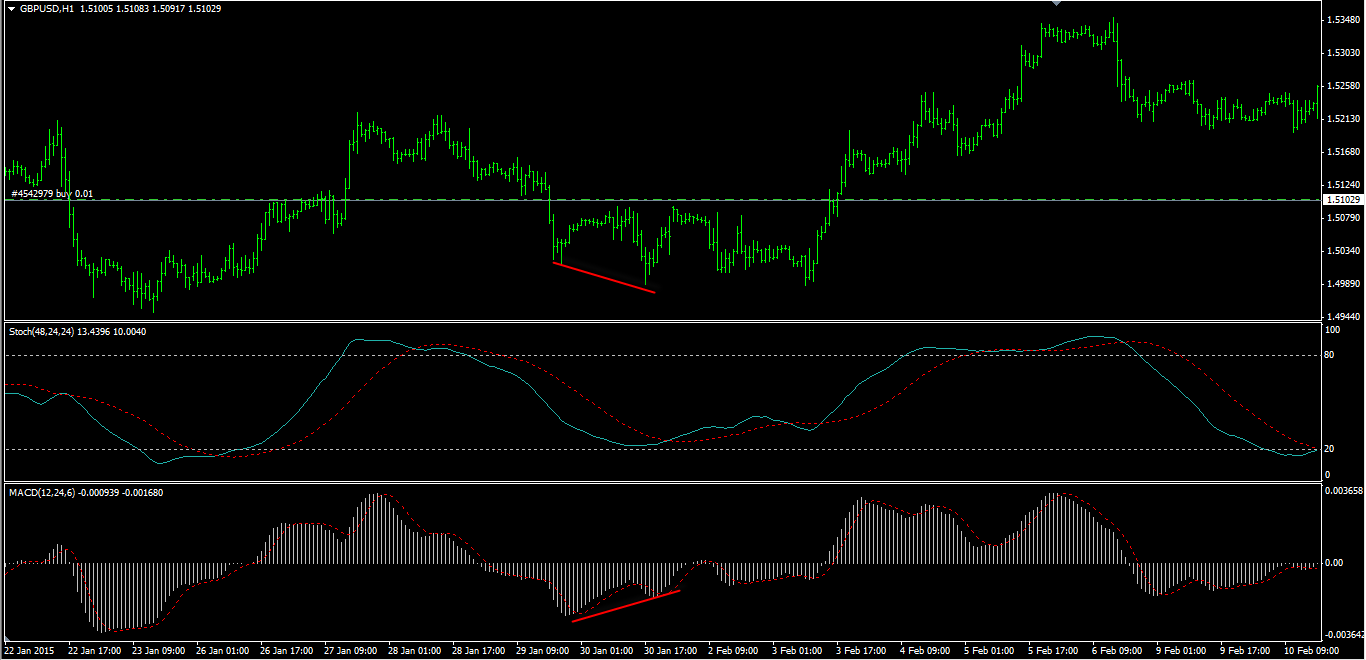Click the 0.003658 label on MACD scale
This screenshot has width=1366, height=660.
pos(1341,491)
